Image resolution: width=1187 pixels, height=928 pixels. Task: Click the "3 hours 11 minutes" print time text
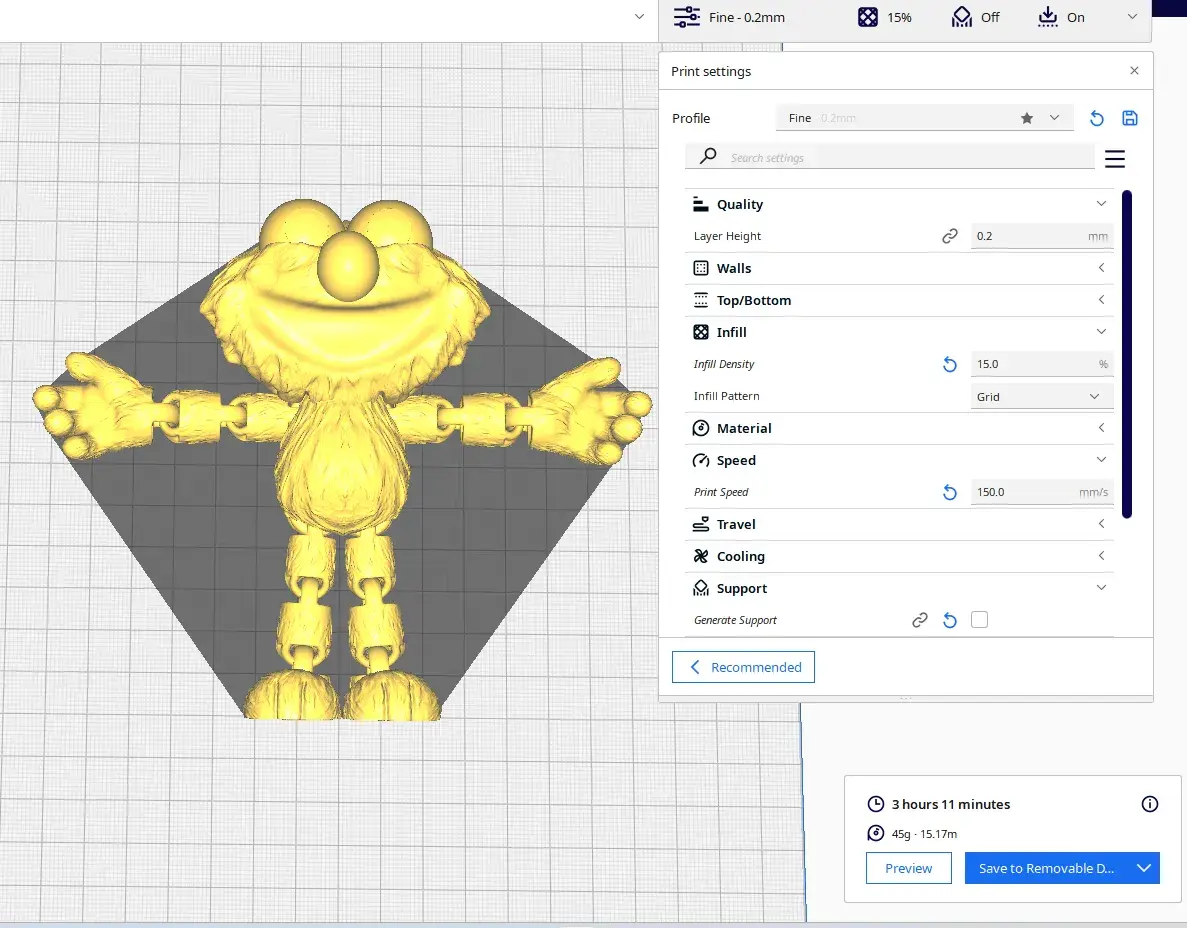point(951,804)
